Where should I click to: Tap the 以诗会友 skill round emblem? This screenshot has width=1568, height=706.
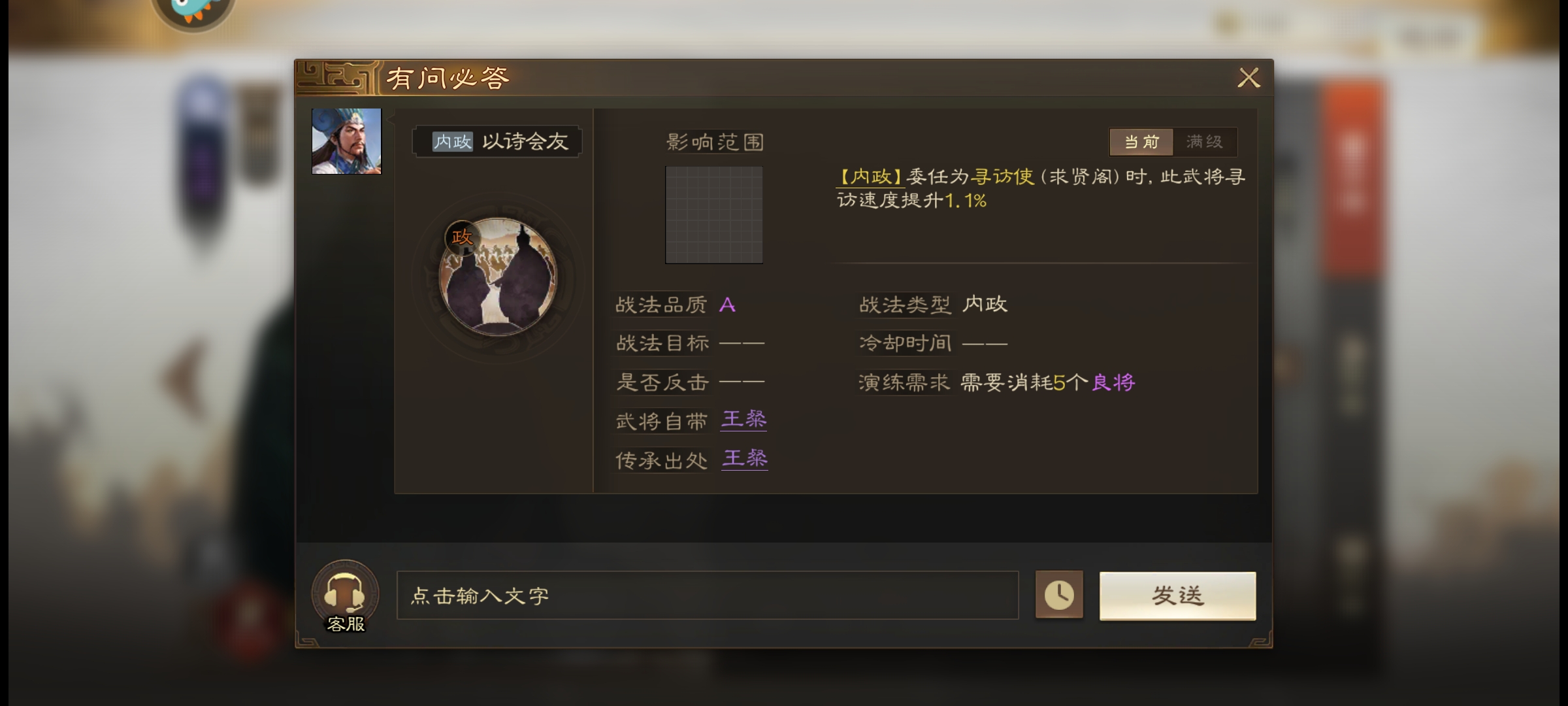[x=498, y=277]
